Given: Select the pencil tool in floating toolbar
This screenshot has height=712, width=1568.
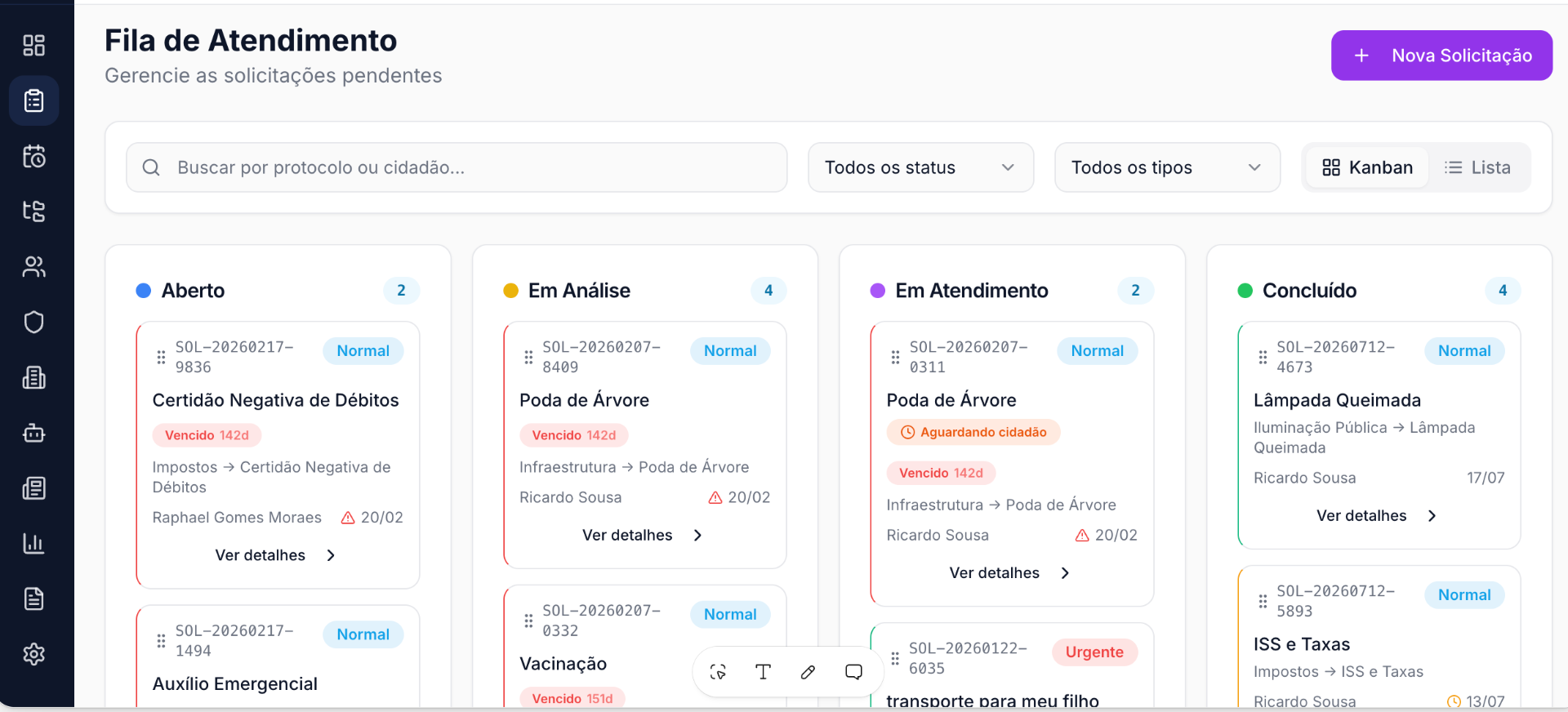Looking at the screenshot, I should point(808,672).
